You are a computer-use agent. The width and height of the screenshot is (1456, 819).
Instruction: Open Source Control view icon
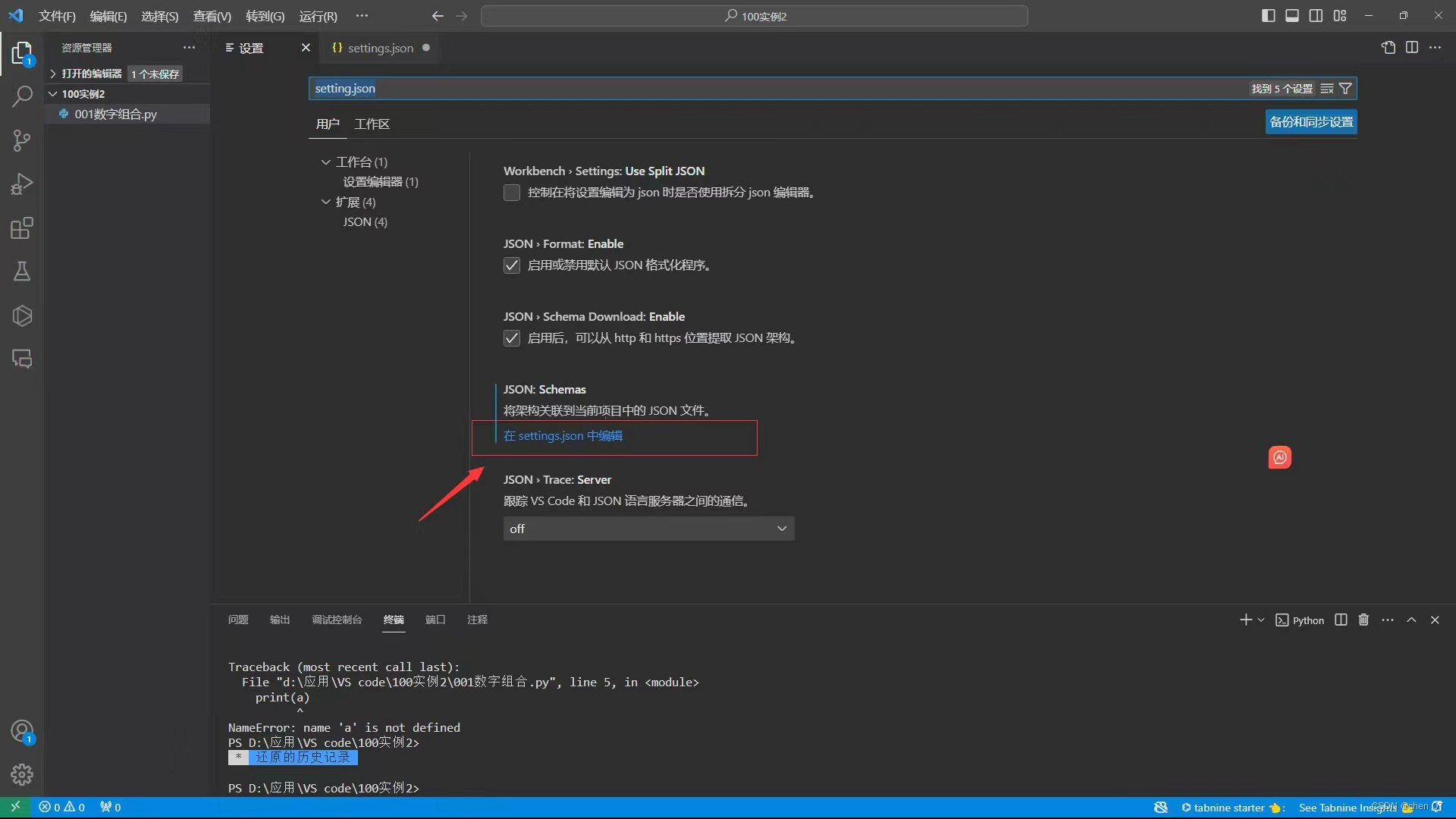(22, 140)
